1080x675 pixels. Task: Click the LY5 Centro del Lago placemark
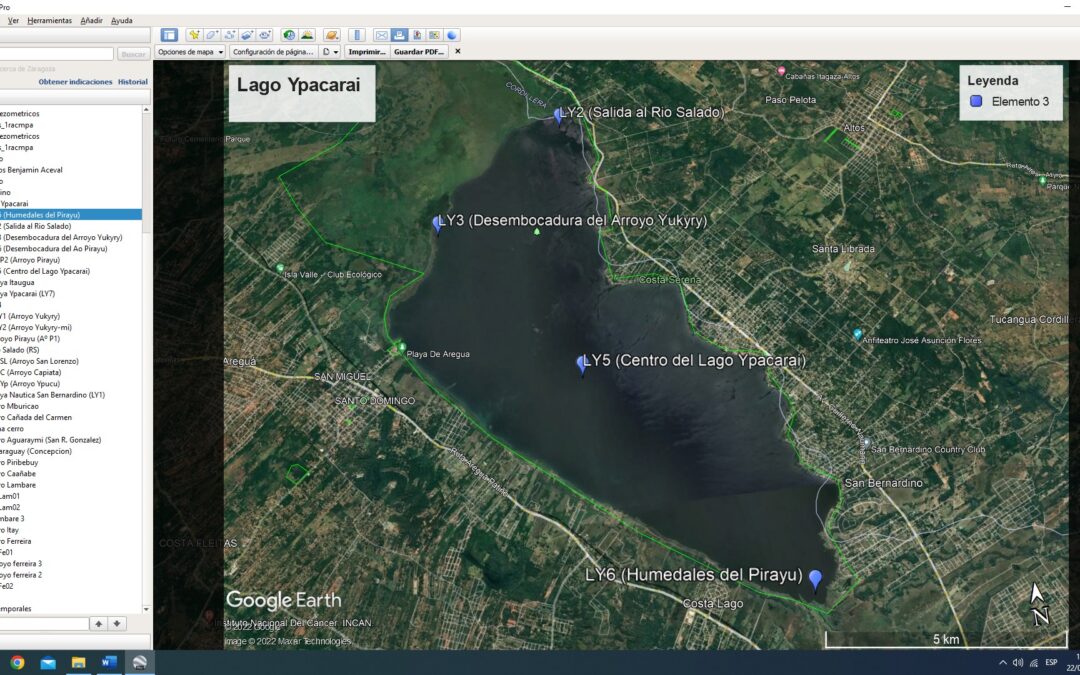coord(581,365)
